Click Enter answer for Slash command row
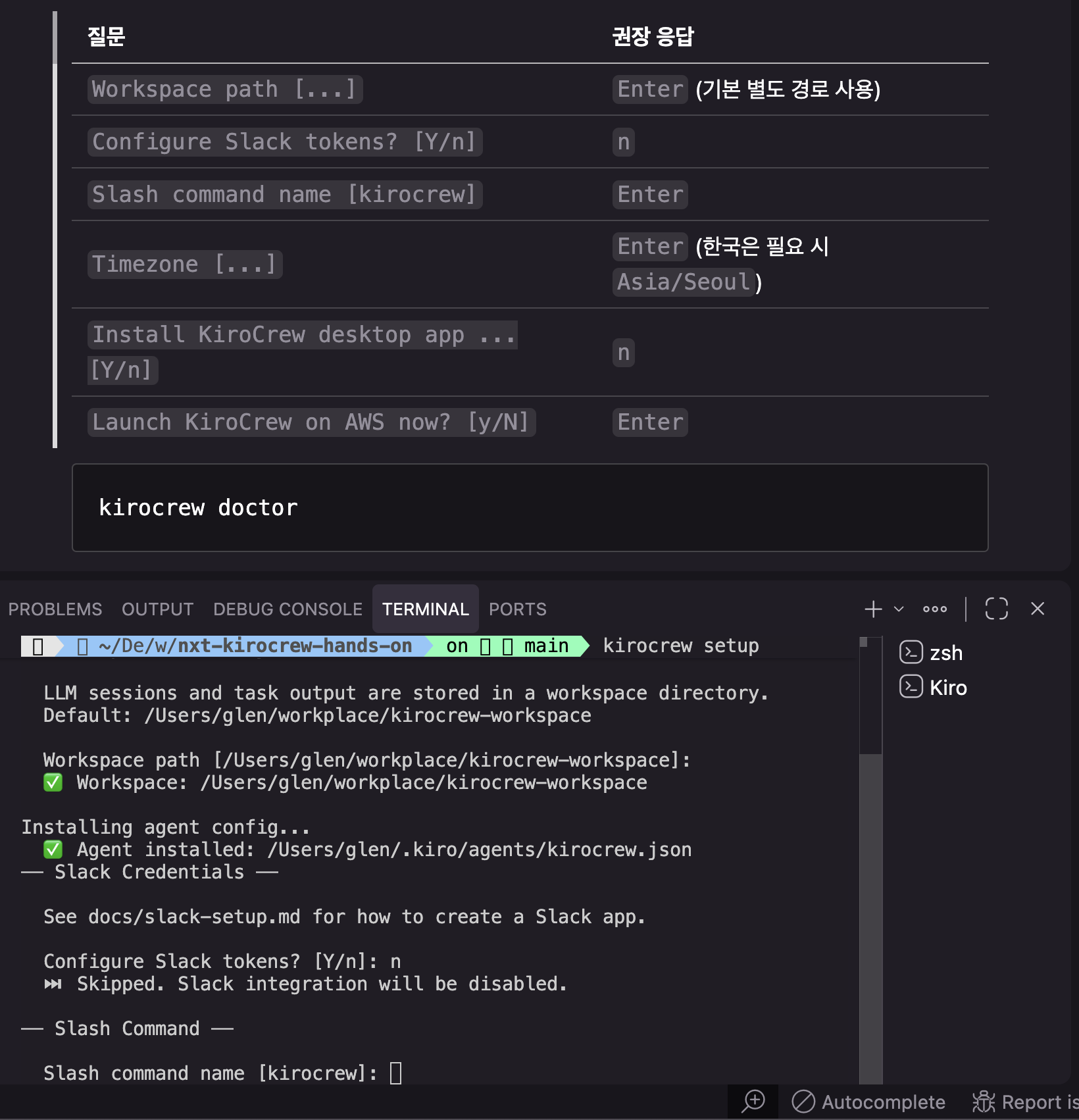Image resolution: width=1079 pixels, height=1120 pixels. (650, 195)
